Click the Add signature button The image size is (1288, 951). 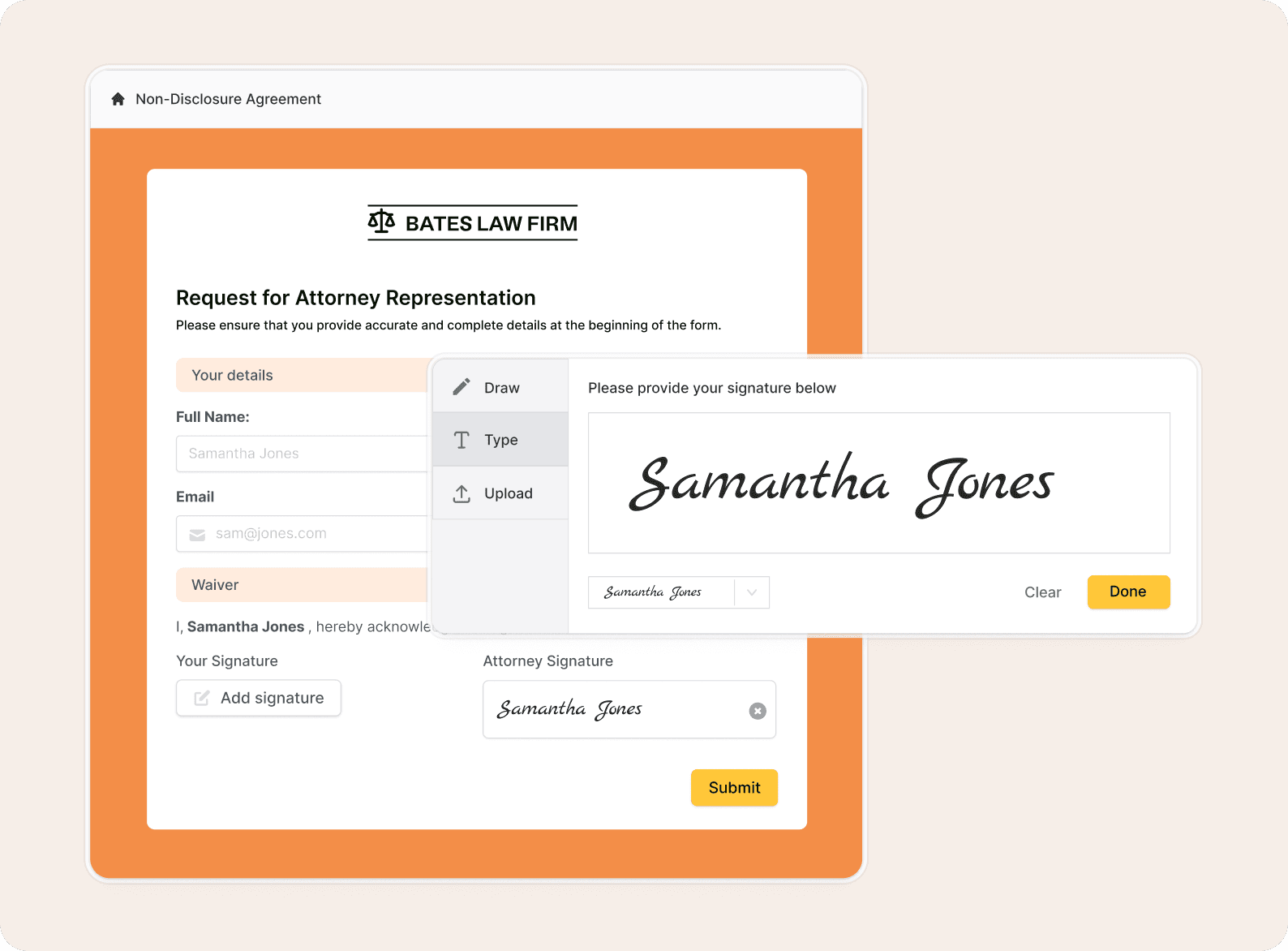[x=259, y=698]
